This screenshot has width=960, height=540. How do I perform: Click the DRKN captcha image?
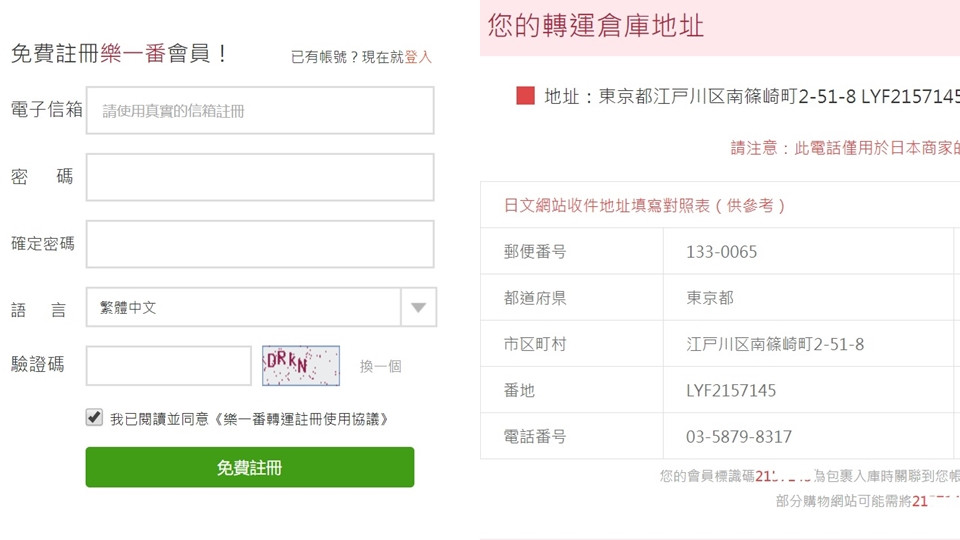(x=300, y=366)
